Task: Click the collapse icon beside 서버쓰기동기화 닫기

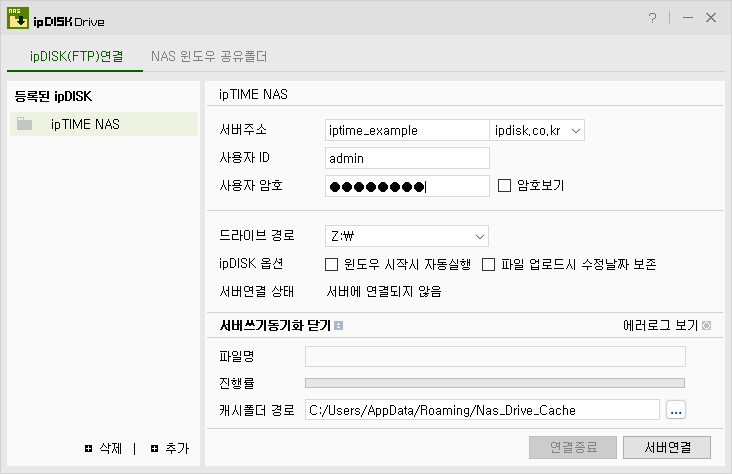Action: (339, 326)
